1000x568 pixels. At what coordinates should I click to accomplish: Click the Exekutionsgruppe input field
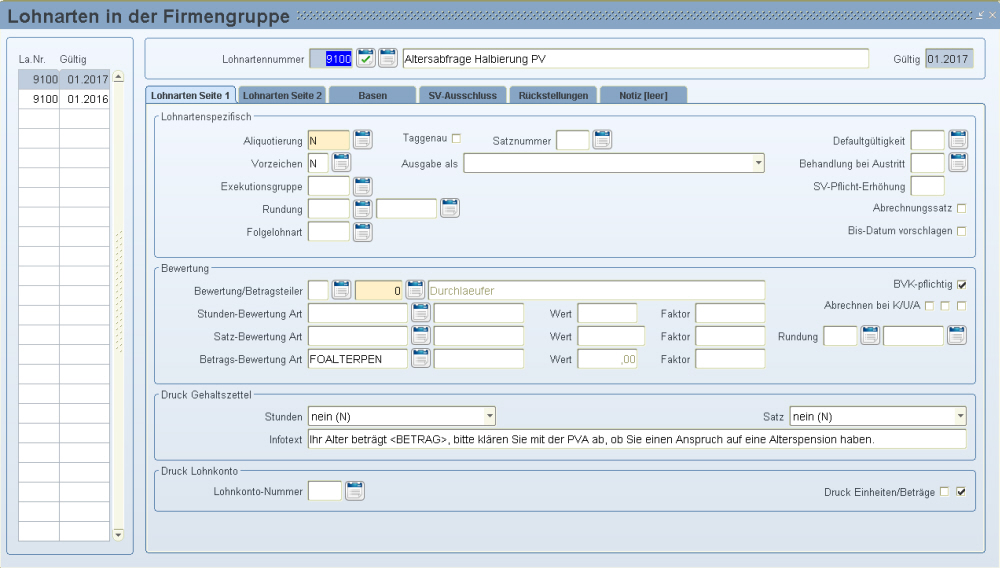(328, 186)
